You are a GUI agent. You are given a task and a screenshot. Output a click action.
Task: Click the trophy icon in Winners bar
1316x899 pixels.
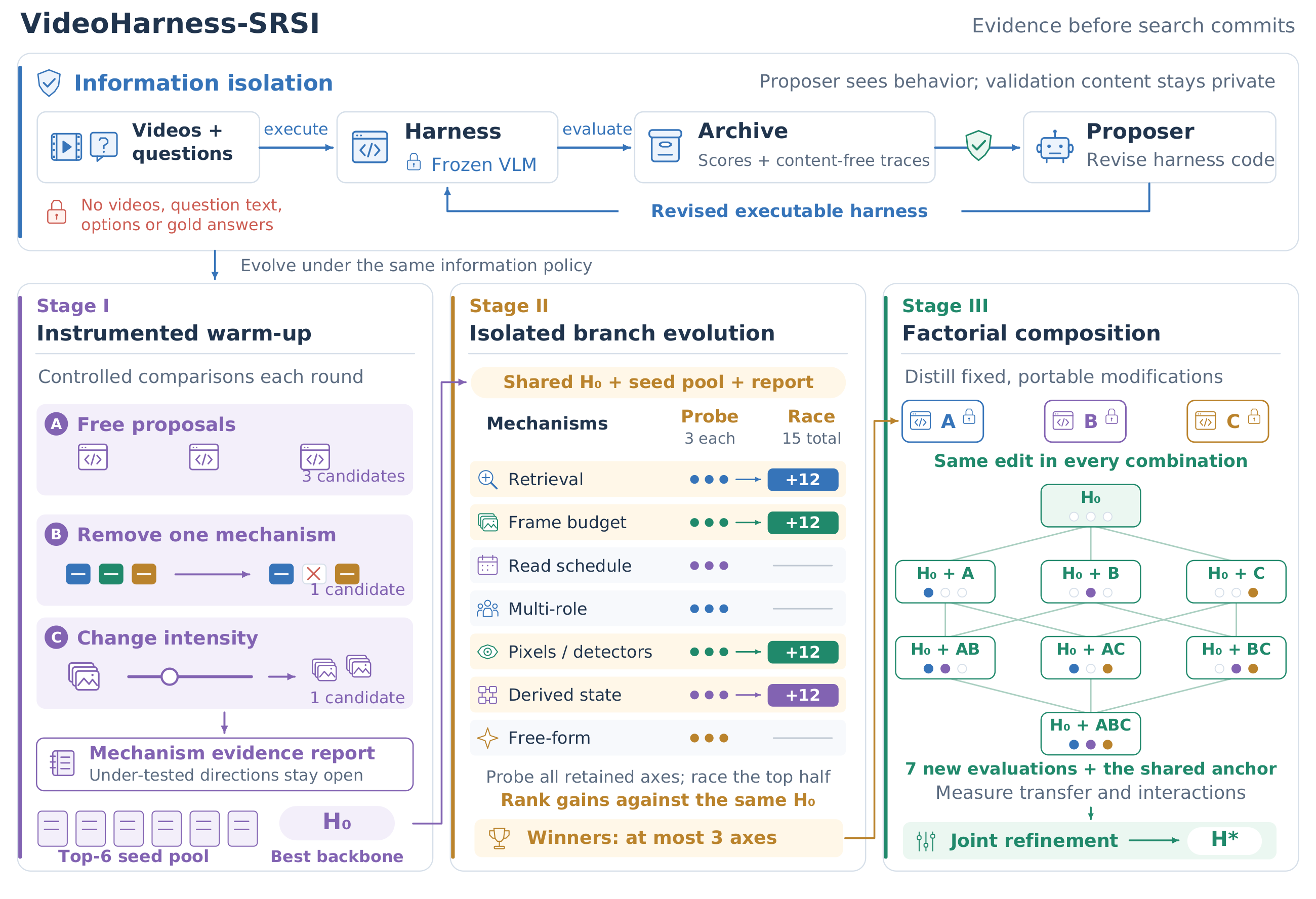point(499,838)
